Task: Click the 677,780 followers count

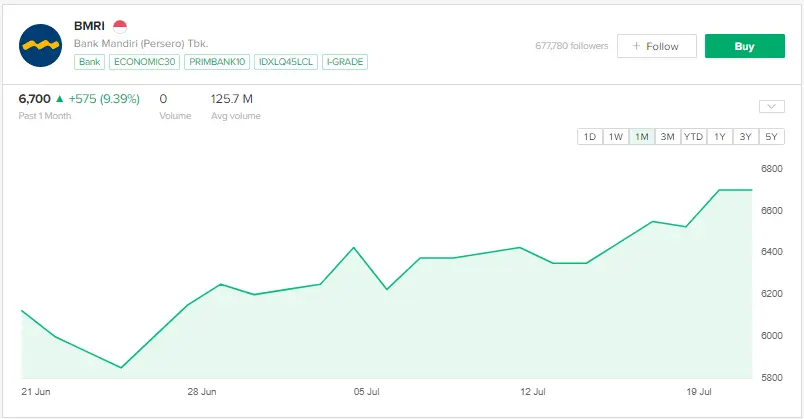Action: coord(571,46)
